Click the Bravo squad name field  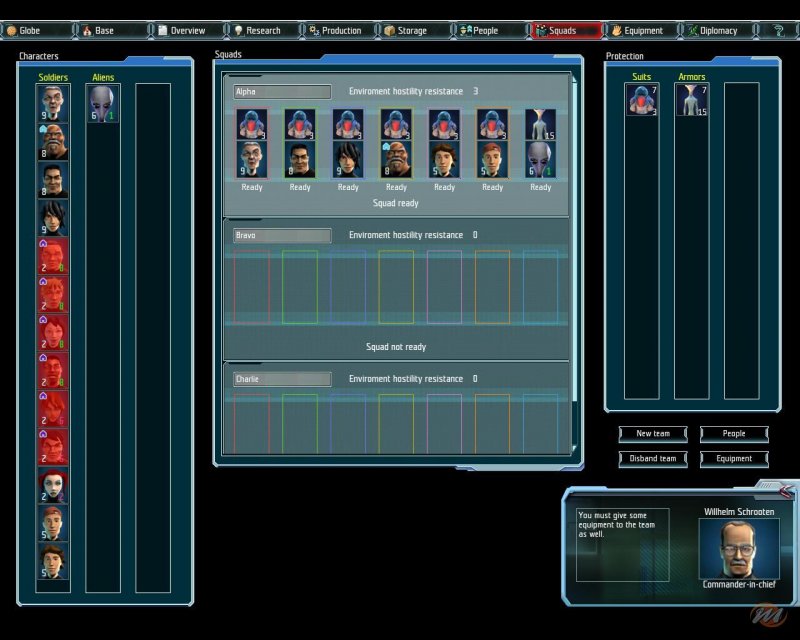tap(282, 236)
